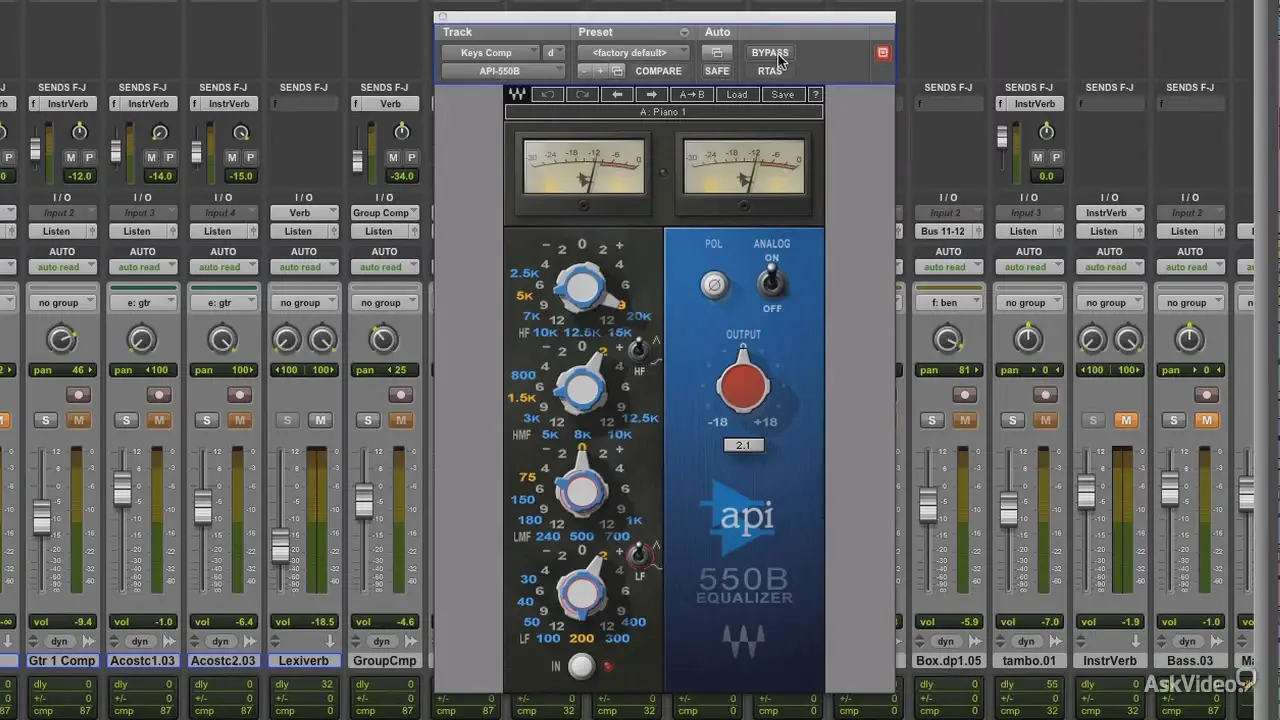Screen dimensions: 1280x720
Task: Open the Keys Comp track selector dropdown
Action: 490,53
